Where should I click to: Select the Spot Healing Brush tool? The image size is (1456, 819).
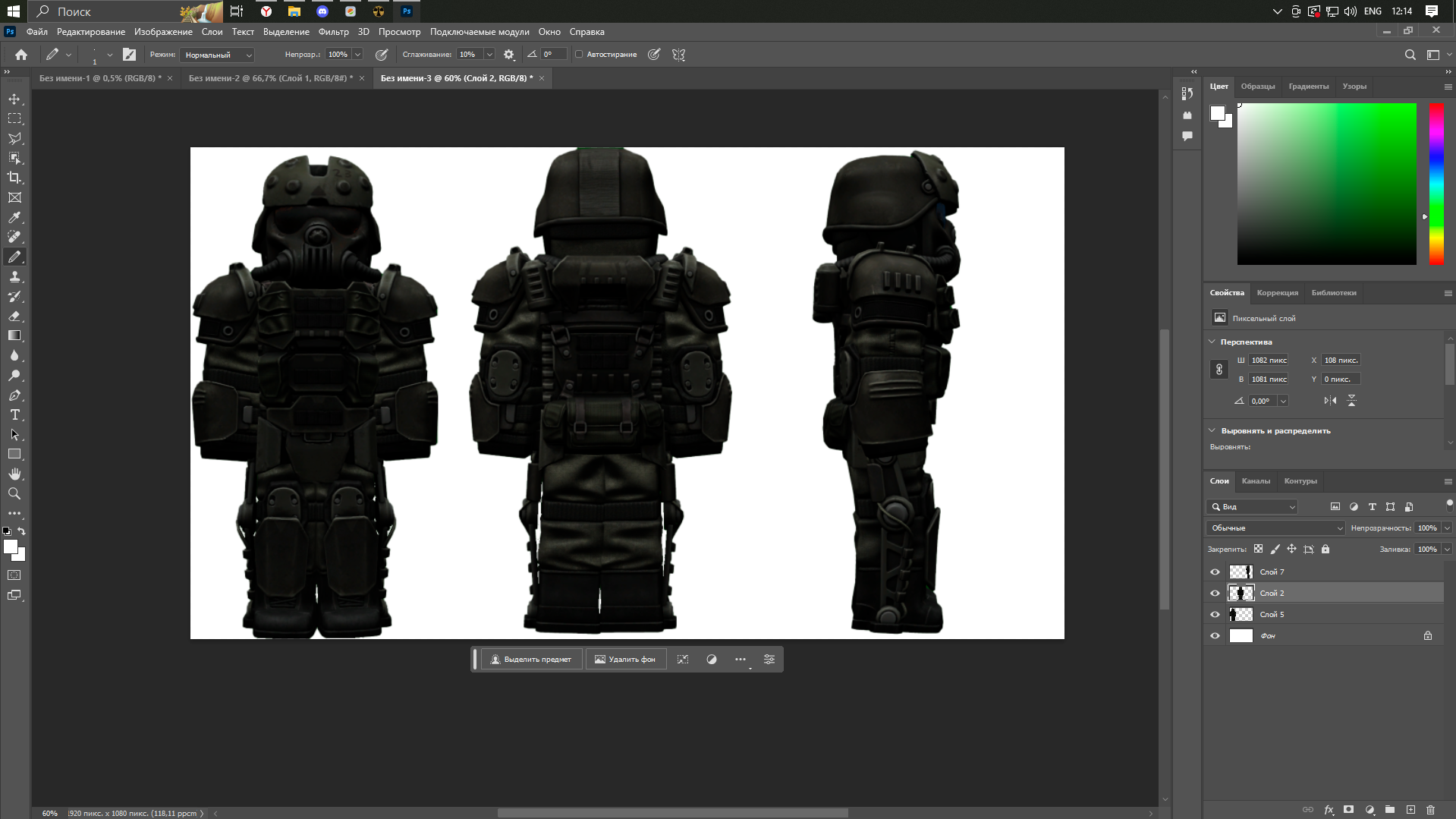[x=14, y=238]
